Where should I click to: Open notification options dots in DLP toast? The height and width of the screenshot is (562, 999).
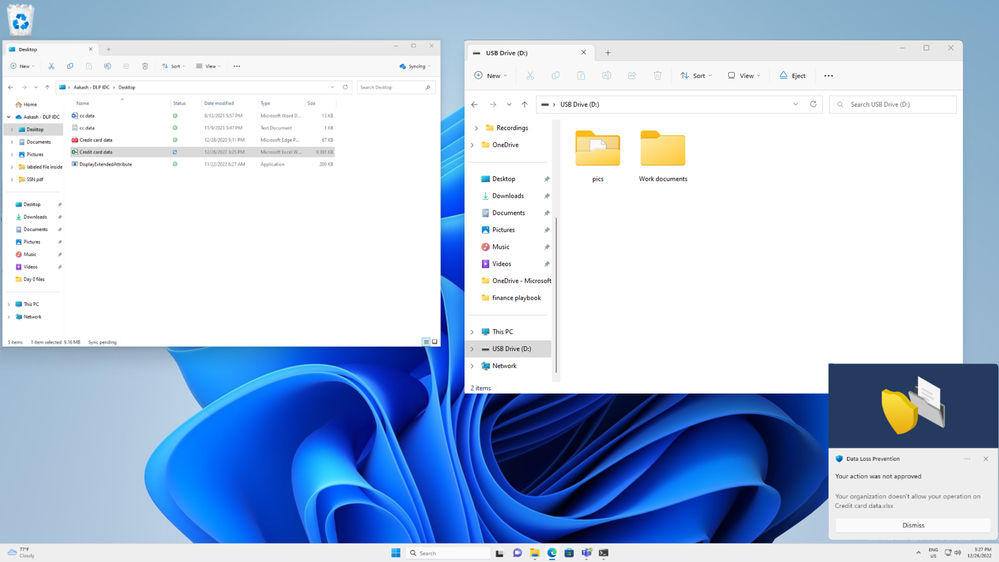coord(967,459)
